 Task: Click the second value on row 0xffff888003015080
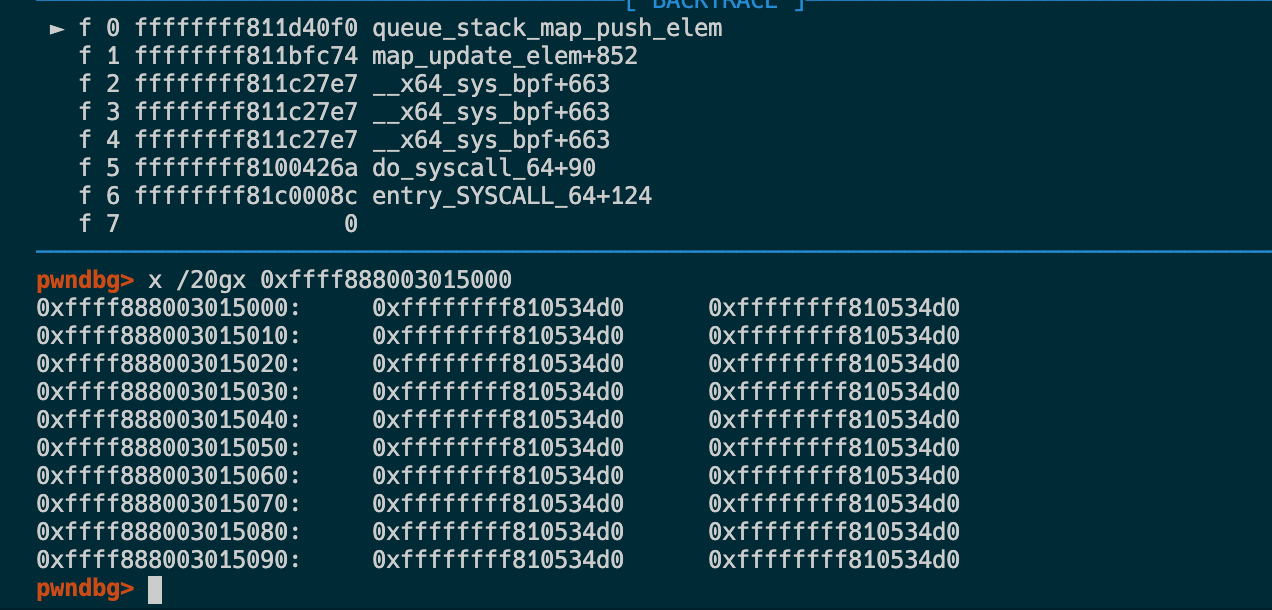click(x=834, y=532)
